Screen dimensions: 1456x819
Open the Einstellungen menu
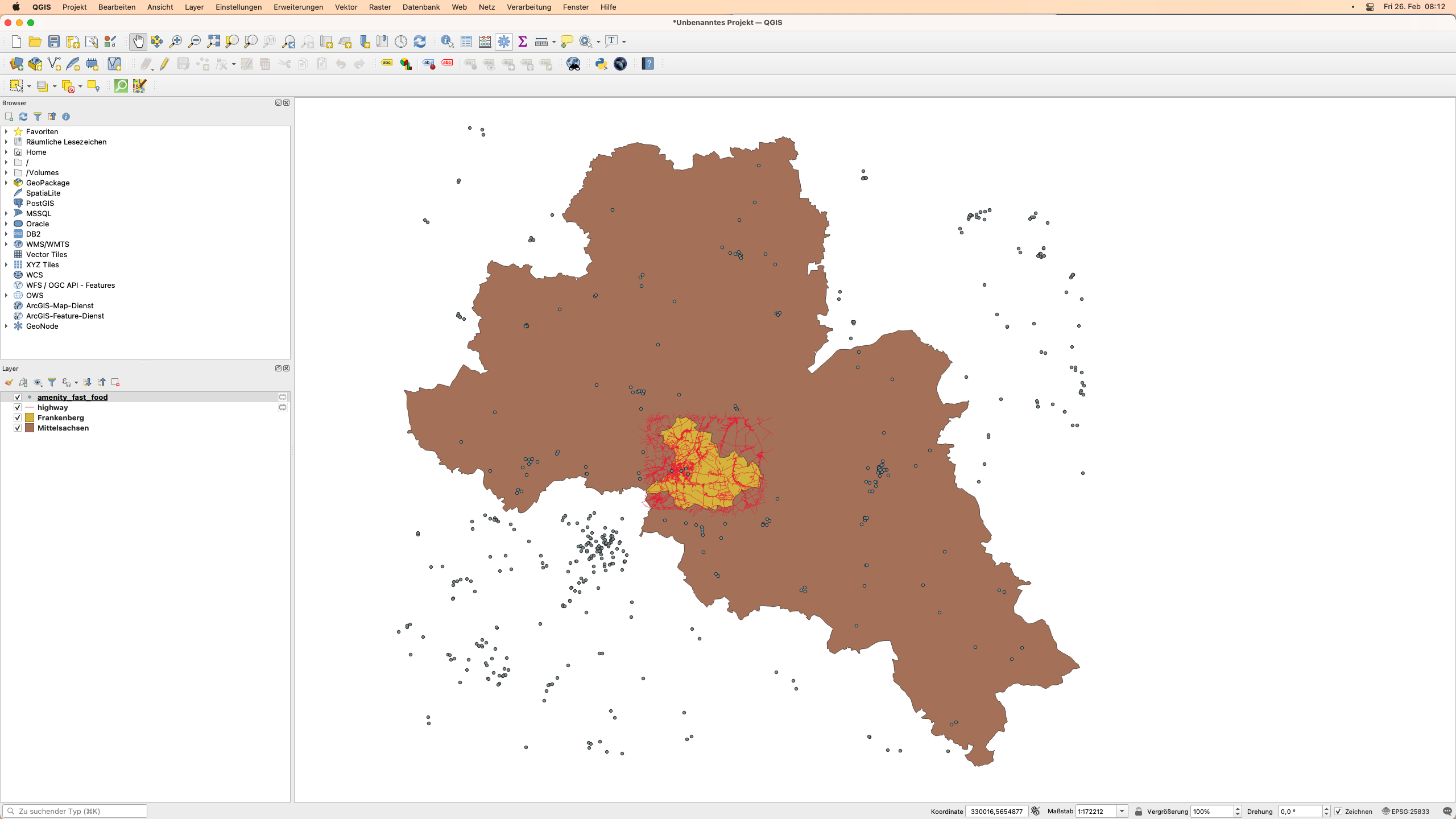click(238, 7)
